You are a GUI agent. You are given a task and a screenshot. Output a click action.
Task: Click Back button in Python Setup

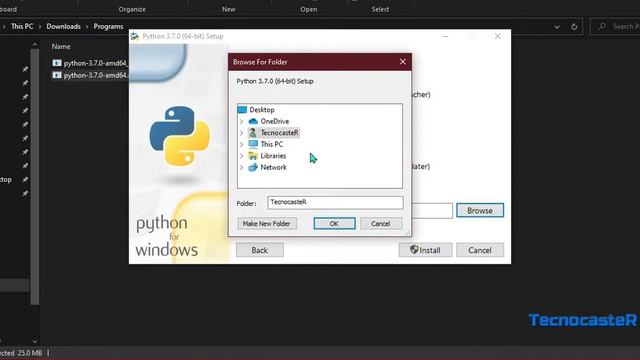[260, 250]
